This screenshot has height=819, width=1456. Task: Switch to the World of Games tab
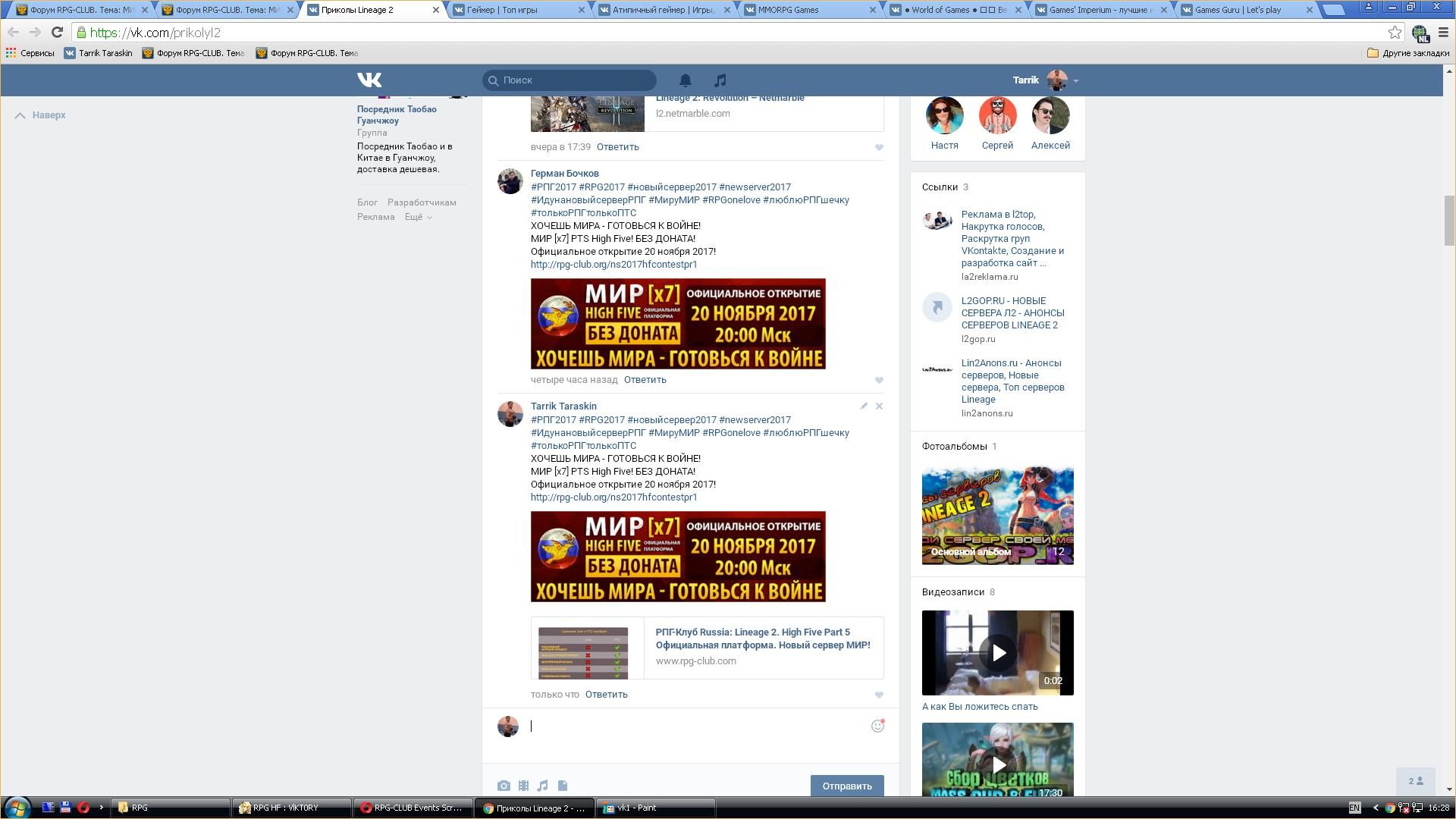click(x=955, y=10)
